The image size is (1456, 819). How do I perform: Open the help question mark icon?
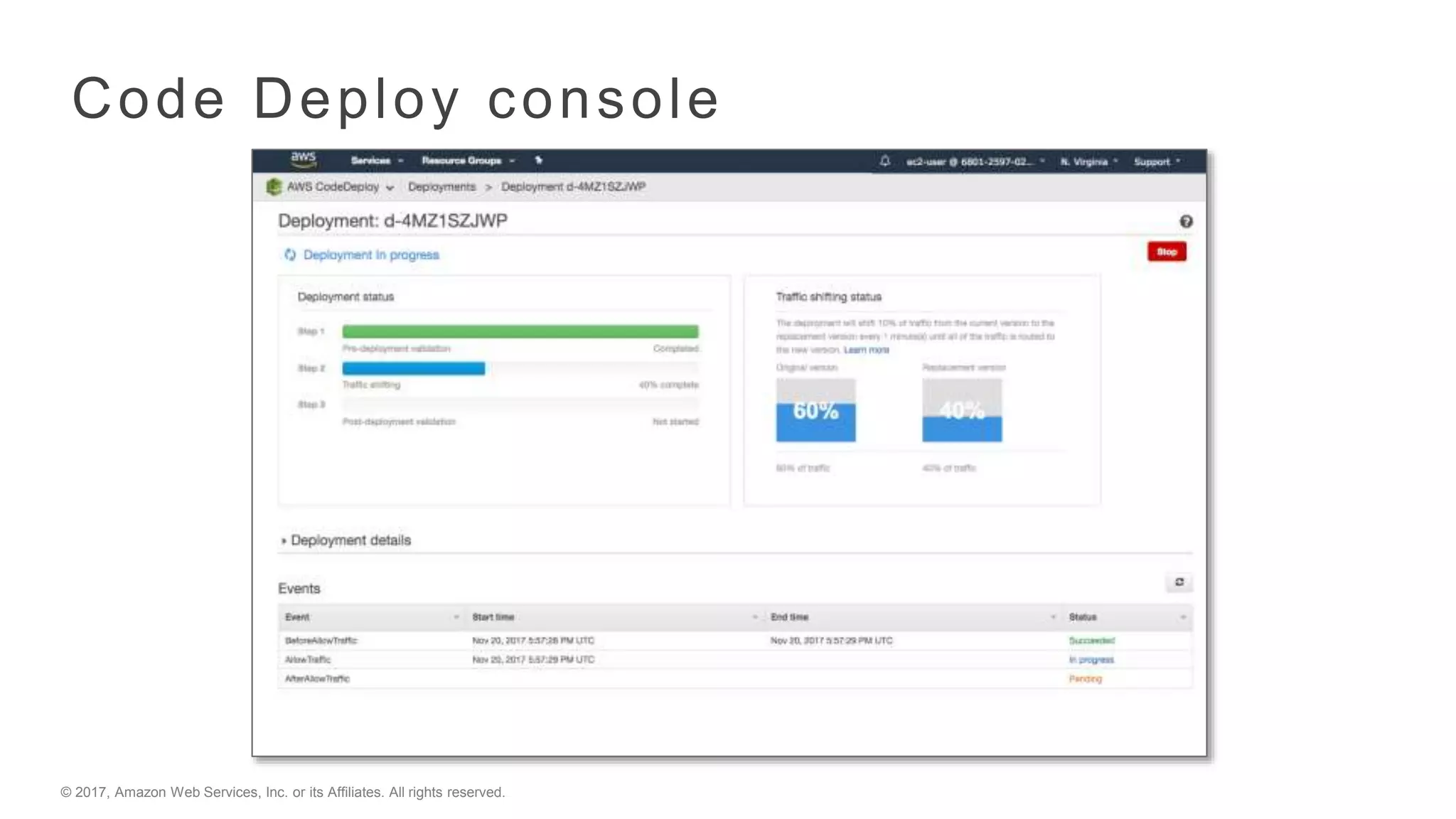tap(1186, 222)
